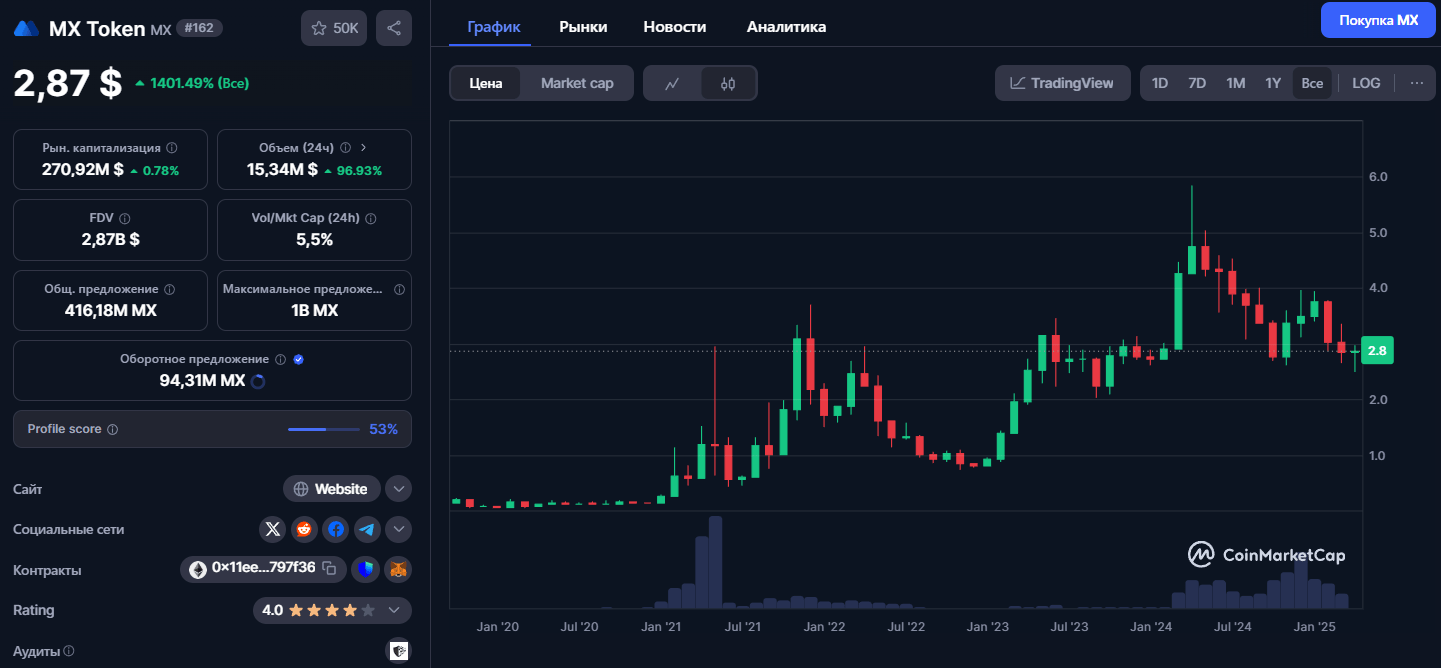The image size is (1441, 668).
Task: Click info icon next to Оборотное предложение
Action: tap(280, 359)
